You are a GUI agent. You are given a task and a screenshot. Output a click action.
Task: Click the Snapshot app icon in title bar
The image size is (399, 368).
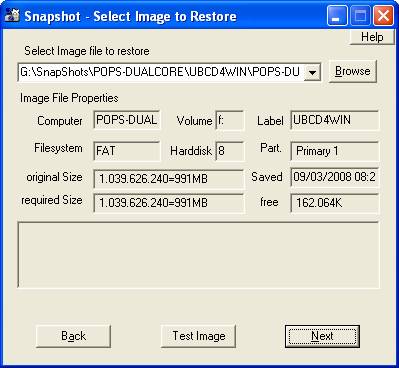pos(12,16)
